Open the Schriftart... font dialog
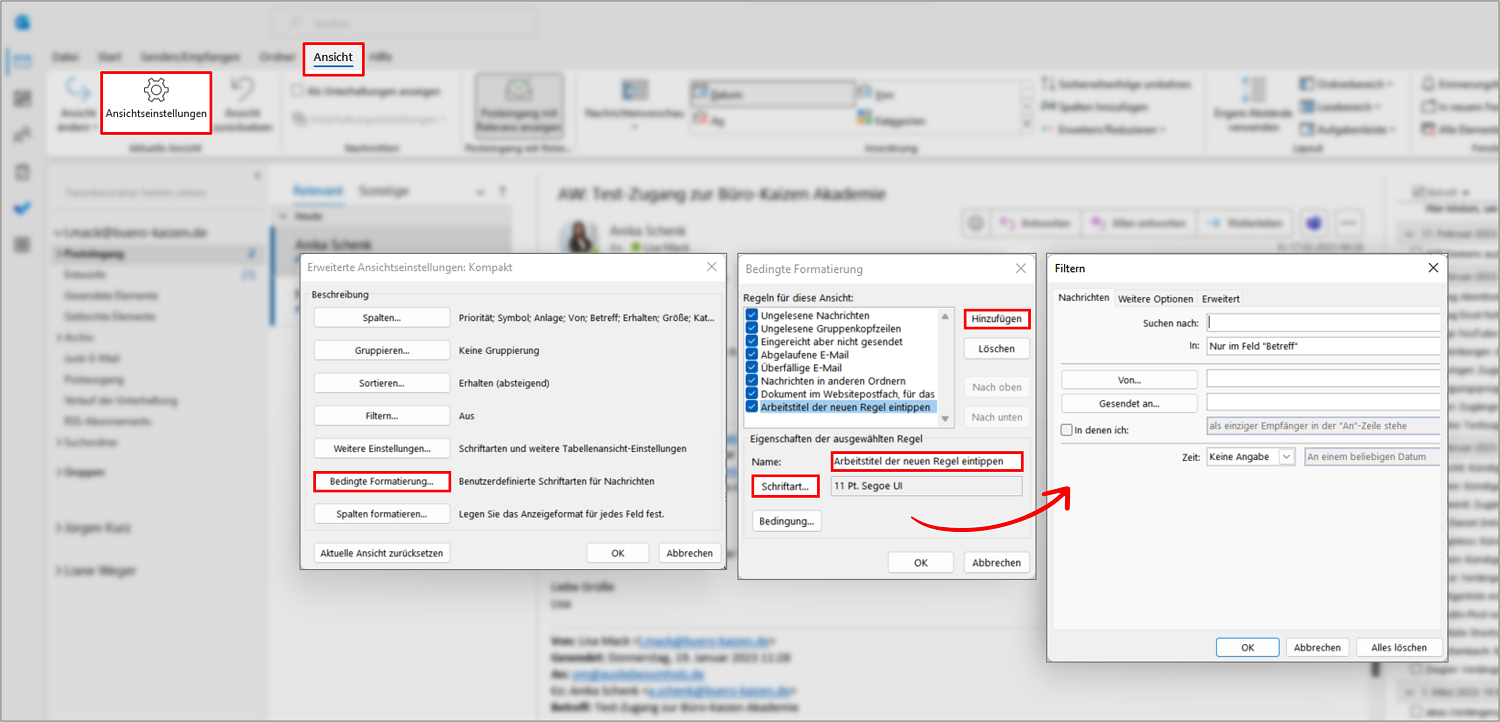The height and width of the screenshot is (722, 1500). (x=785, y=486)
